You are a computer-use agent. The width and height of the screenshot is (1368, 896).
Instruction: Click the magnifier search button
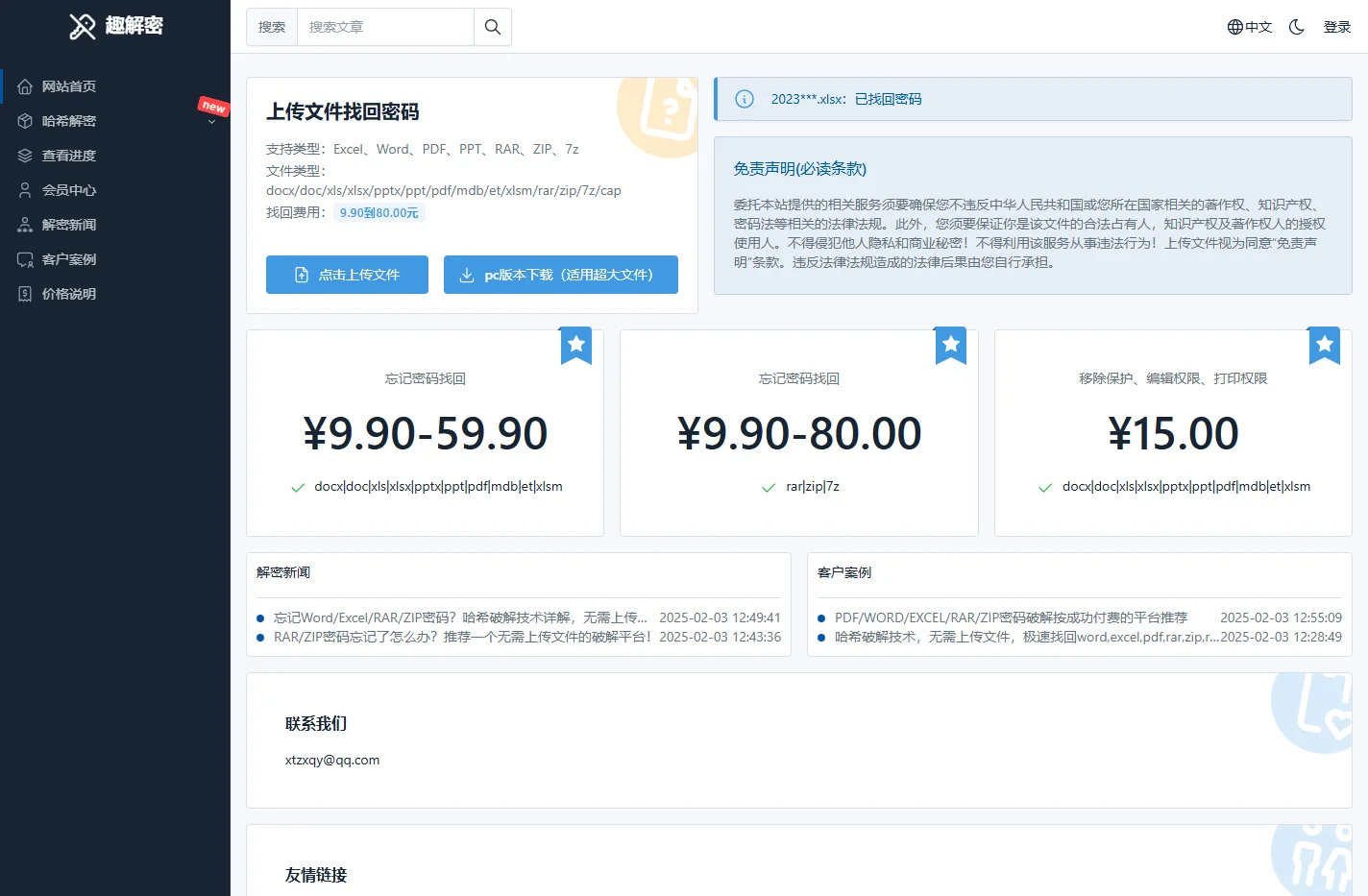[493, 27]
